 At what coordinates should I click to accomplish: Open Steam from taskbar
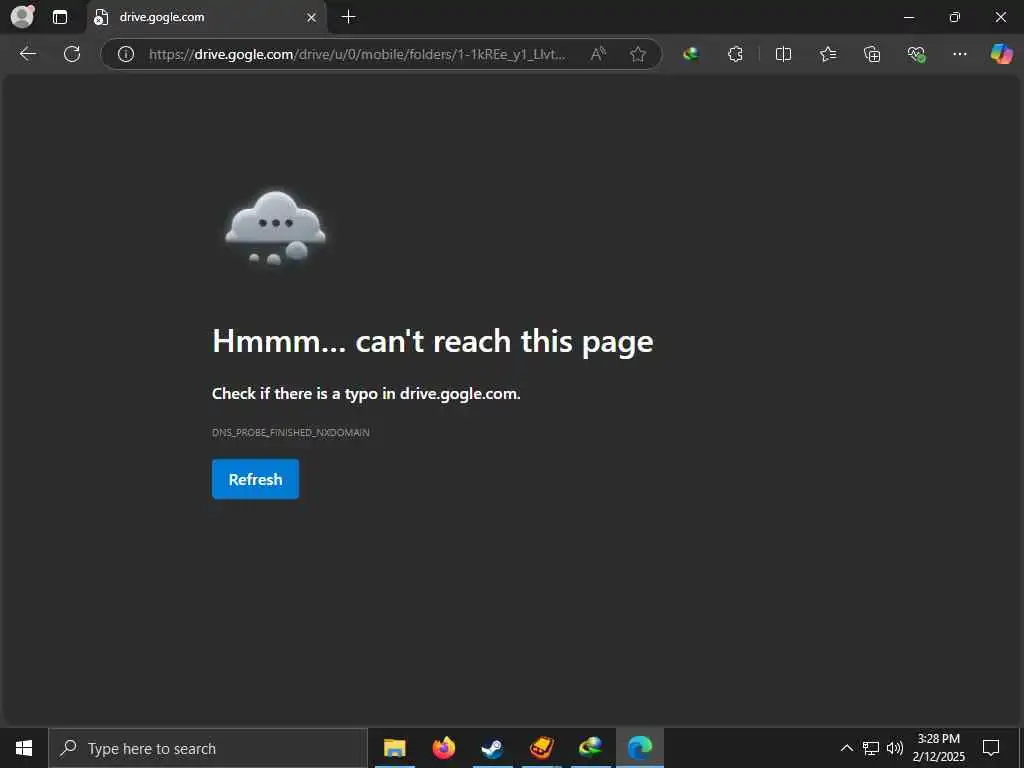coord(492,748)
